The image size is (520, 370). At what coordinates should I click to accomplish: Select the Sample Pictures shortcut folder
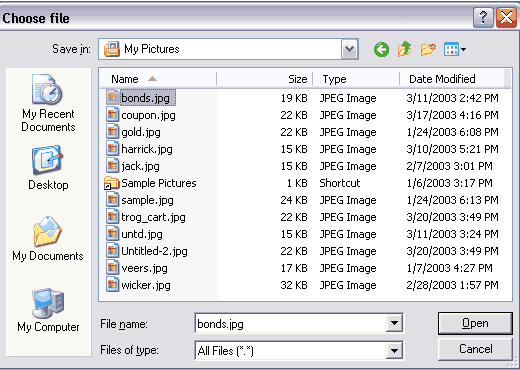150,183
